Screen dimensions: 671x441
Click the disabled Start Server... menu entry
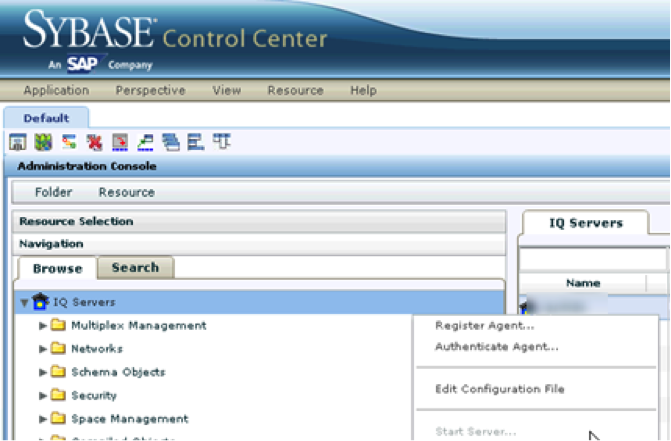[475, 431]
